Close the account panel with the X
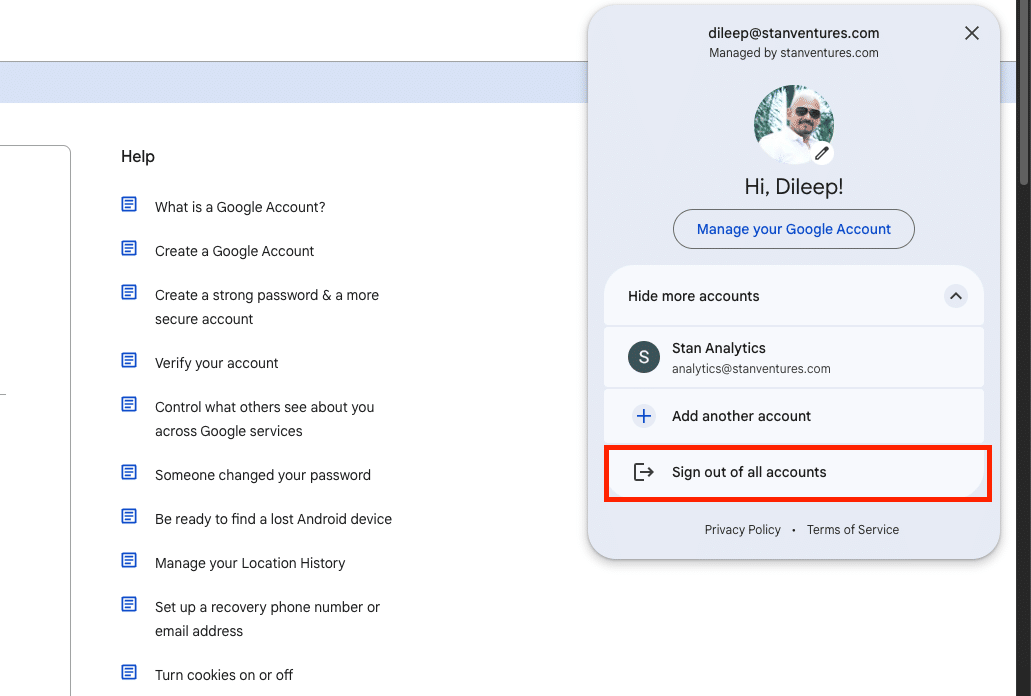1031x696 pixels. coord(971,33)
